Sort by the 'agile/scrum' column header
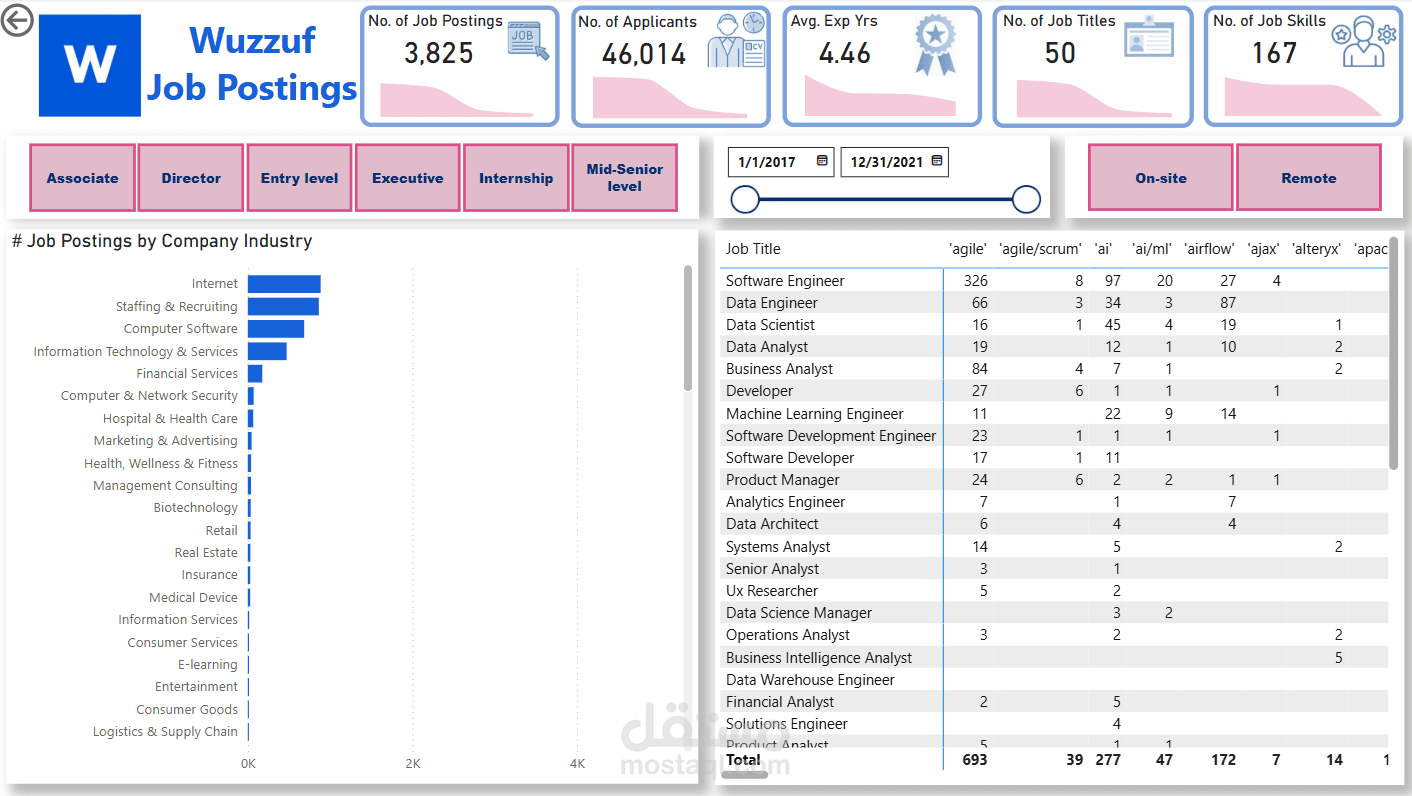1412x796 pixels. click(x=1040, y=249)
